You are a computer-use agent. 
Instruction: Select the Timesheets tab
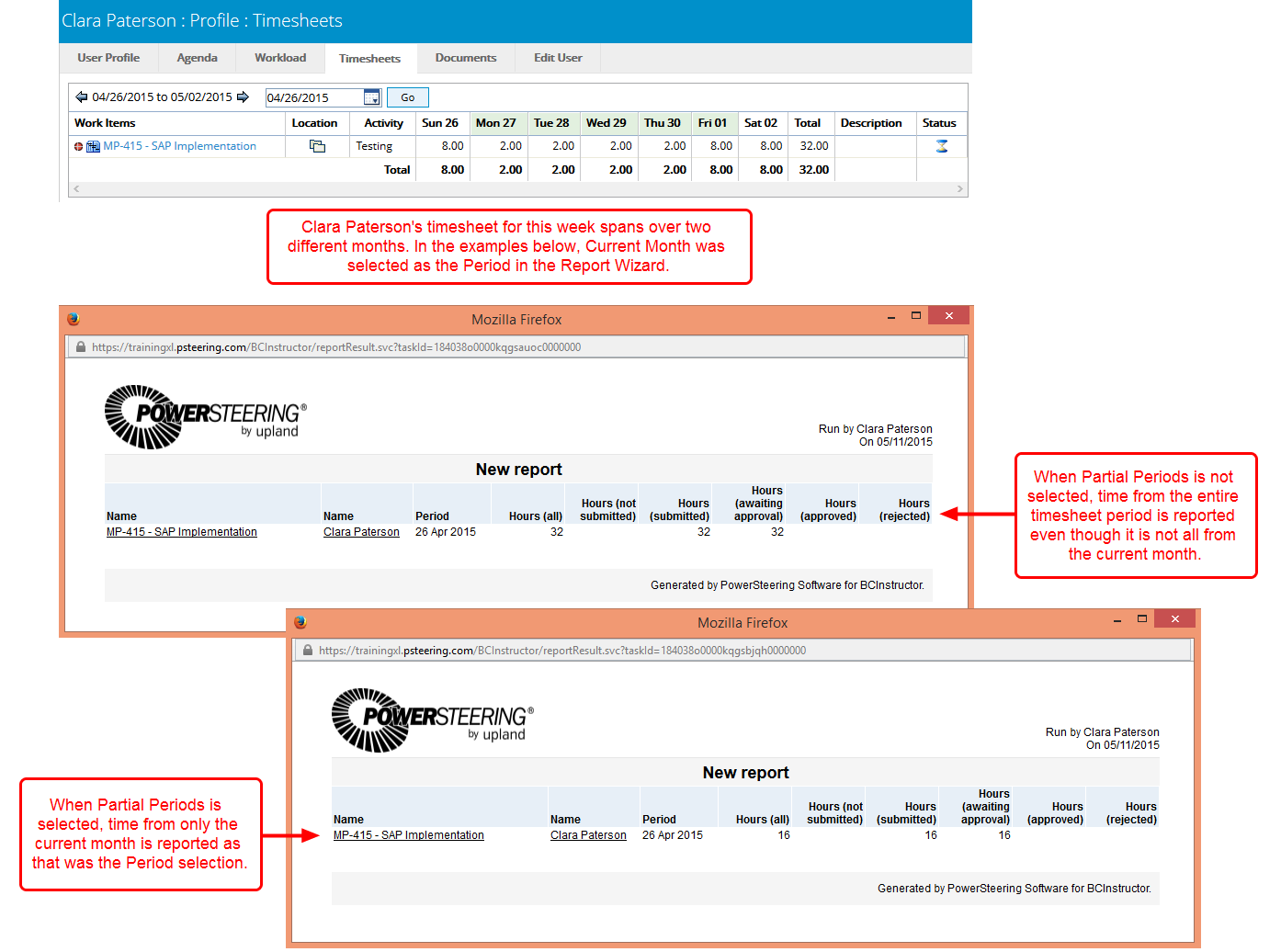pos(370,59)
